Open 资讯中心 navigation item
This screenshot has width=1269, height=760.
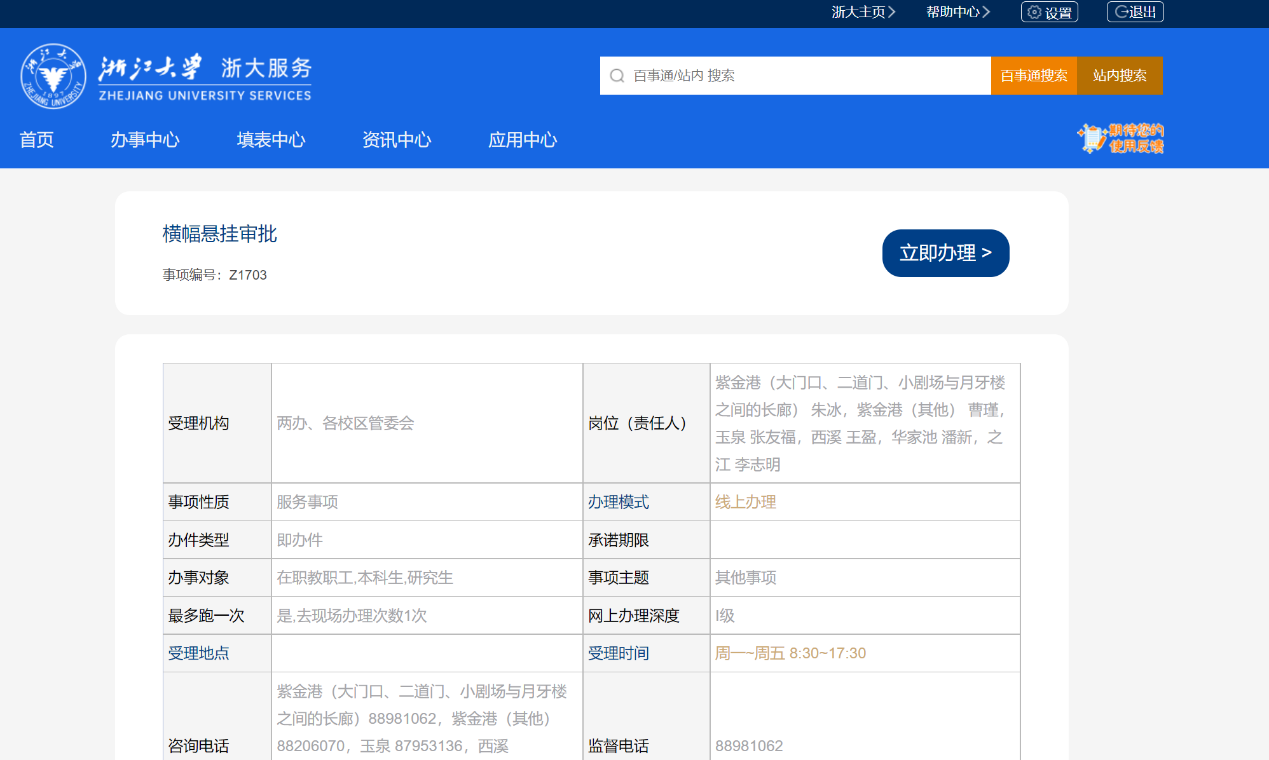point(397,140)
